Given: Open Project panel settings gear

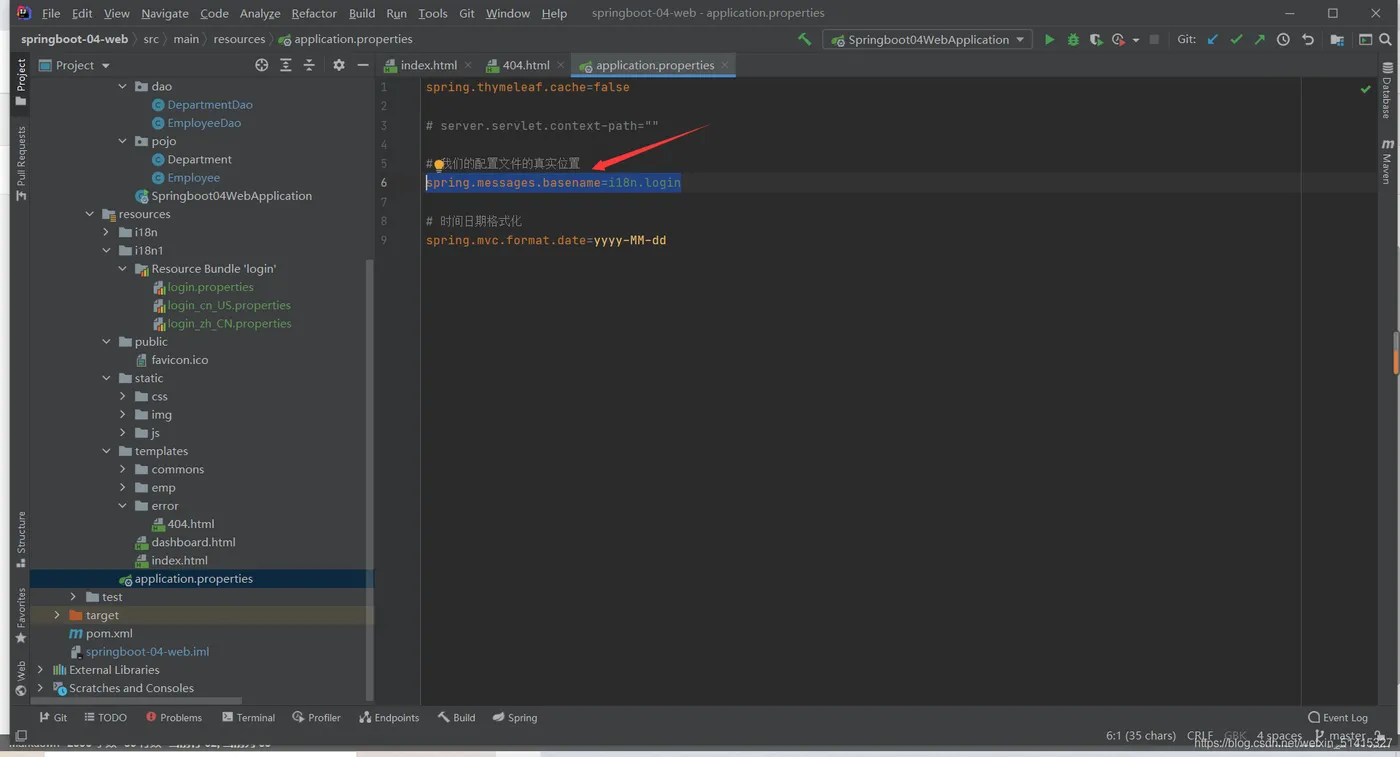Looking at the screenshot, I should (x=339, y=65).
